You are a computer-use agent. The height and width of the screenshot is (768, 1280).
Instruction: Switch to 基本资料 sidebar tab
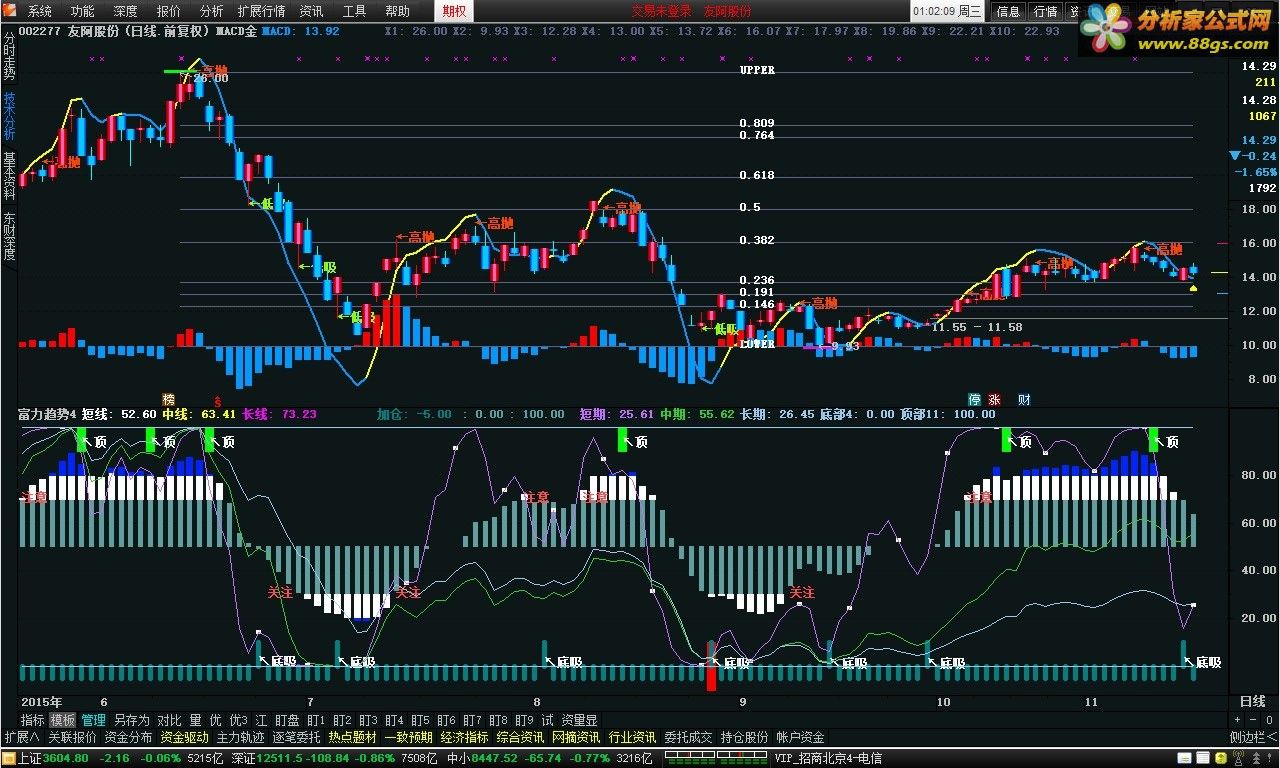(x=9, y=176)
